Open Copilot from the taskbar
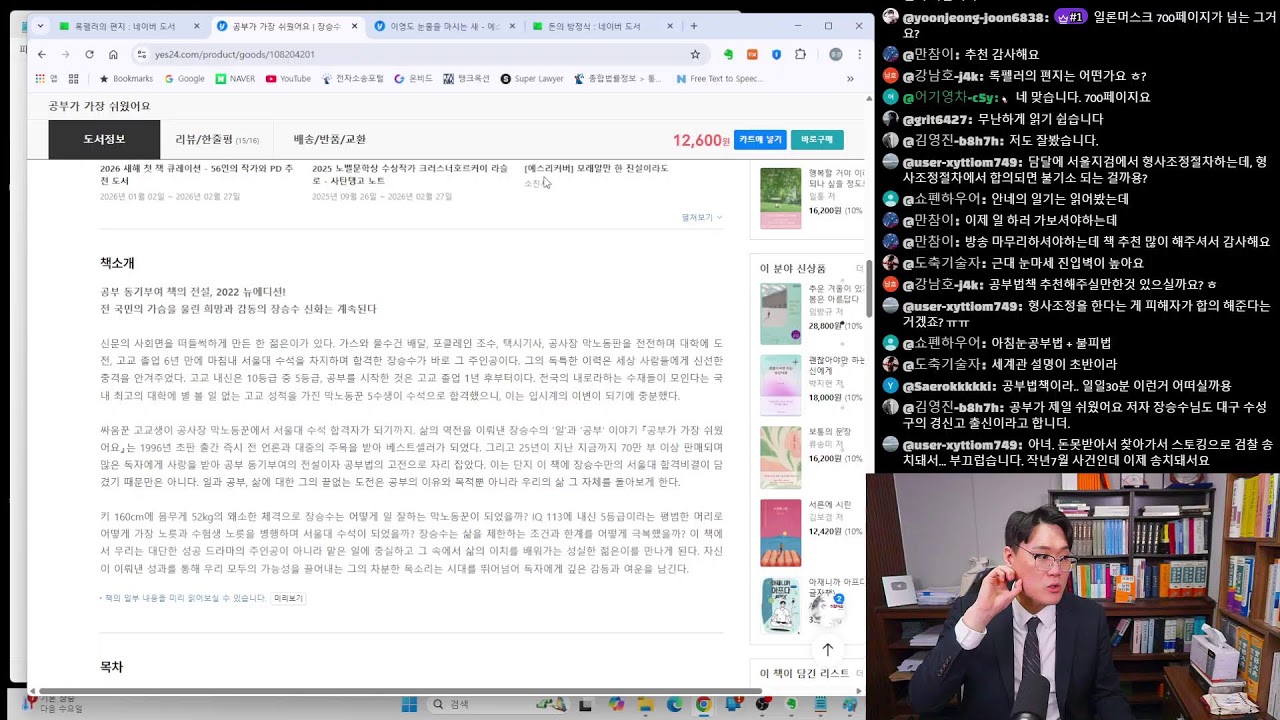Image resolution: width=1280 pixels, height=720 pixels. tap(616, 705)
